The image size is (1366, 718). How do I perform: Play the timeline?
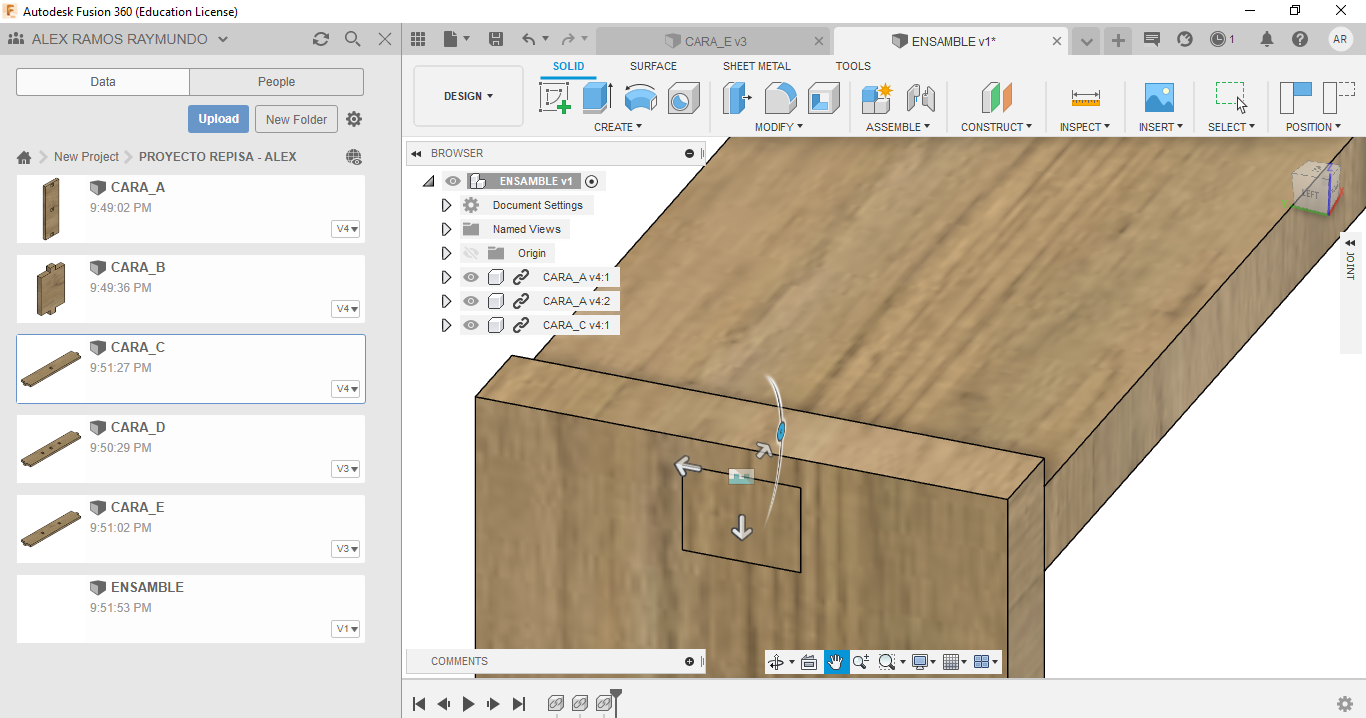tap(468, 704)
